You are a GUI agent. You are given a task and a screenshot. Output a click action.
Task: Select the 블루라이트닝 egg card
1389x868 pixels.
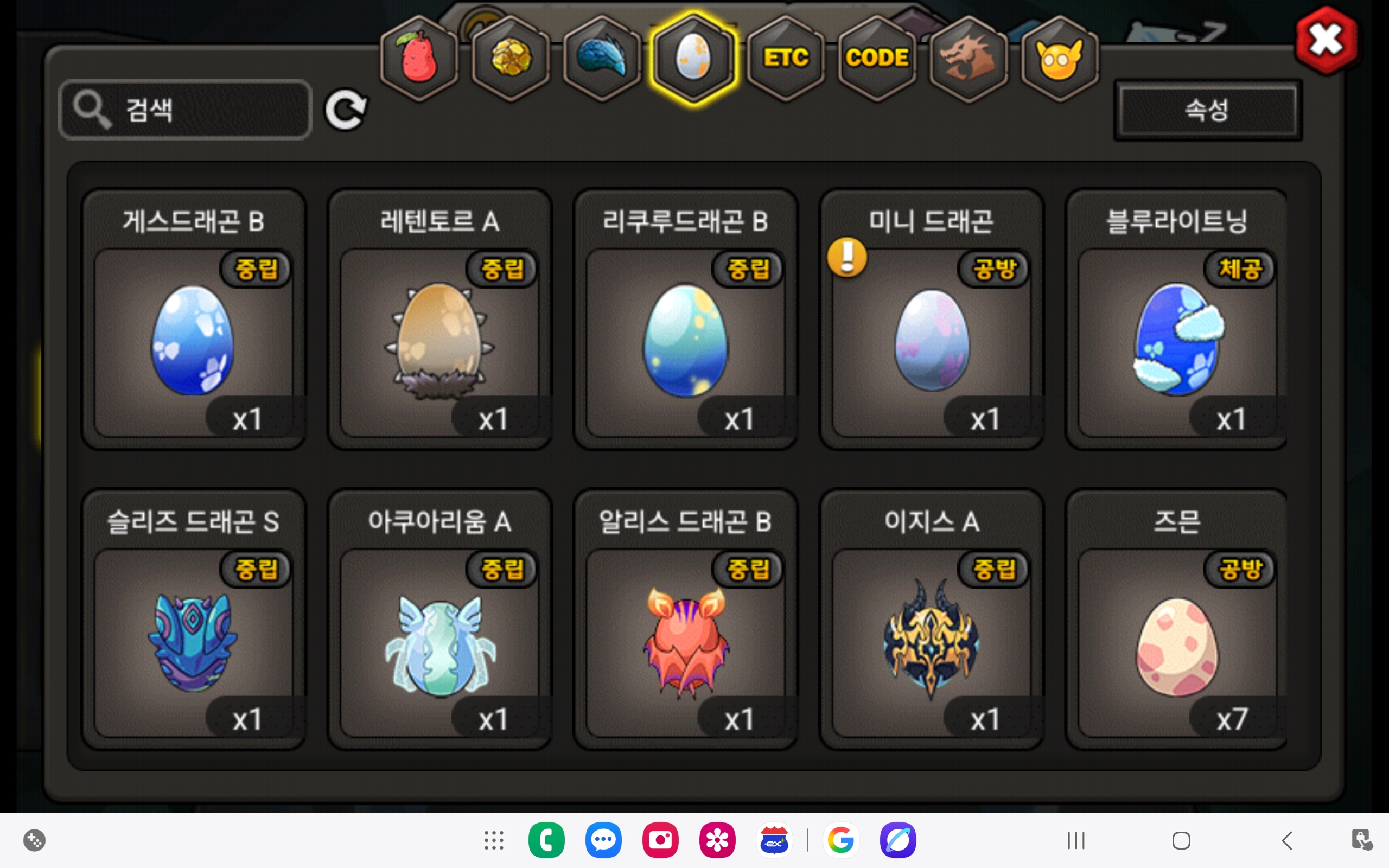[x=1177, y=319]
